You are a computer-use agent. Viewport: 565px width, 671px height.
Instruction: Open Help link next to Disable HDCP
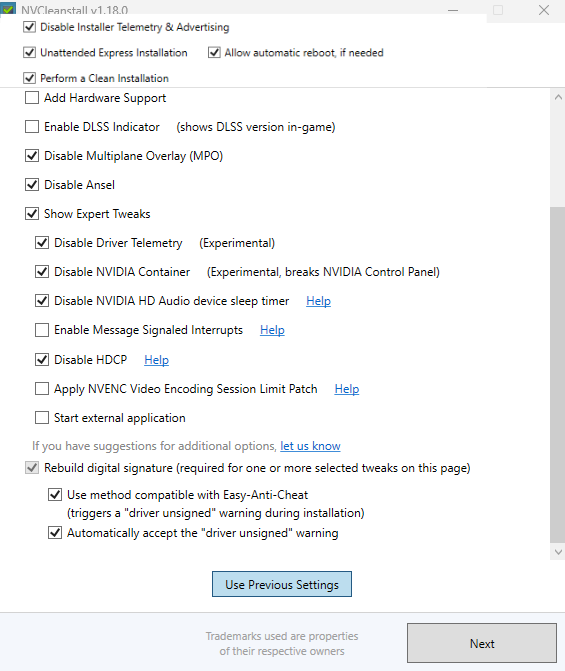[x=156, y=360]
